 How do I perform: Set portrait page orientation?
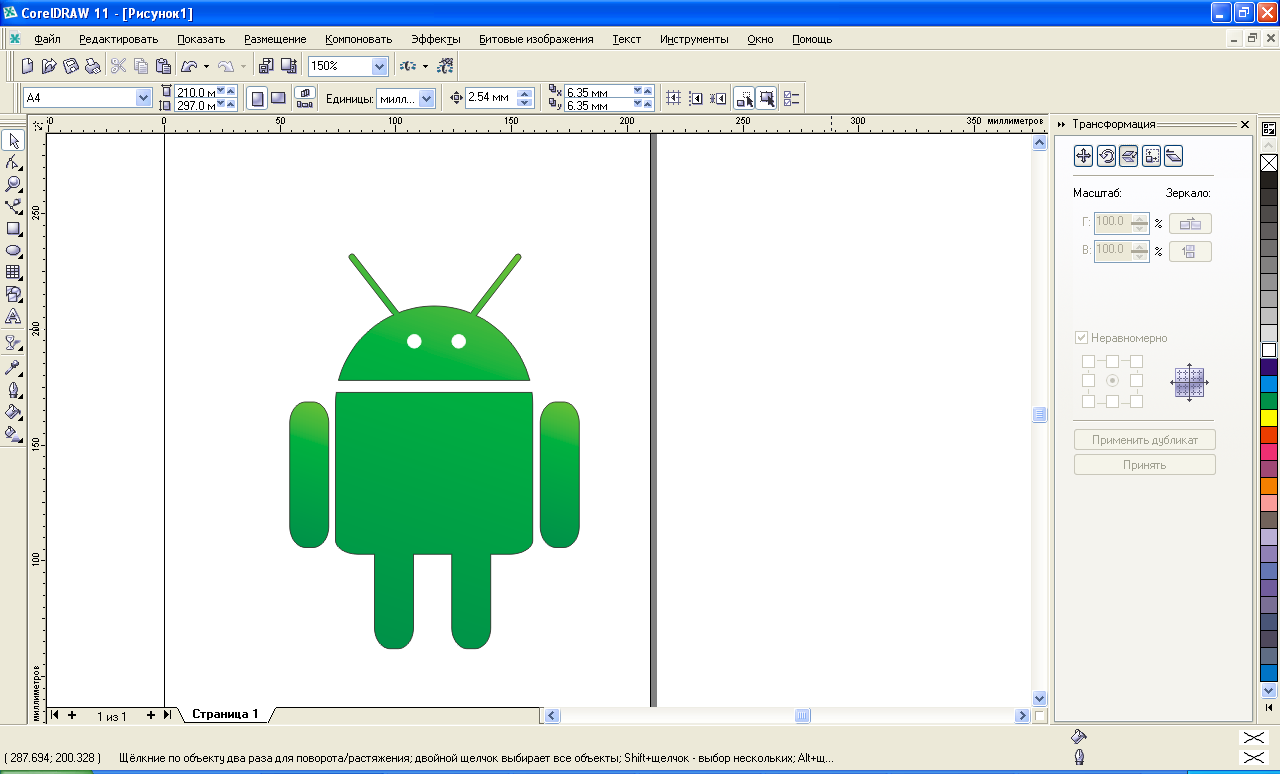(257, 98)
